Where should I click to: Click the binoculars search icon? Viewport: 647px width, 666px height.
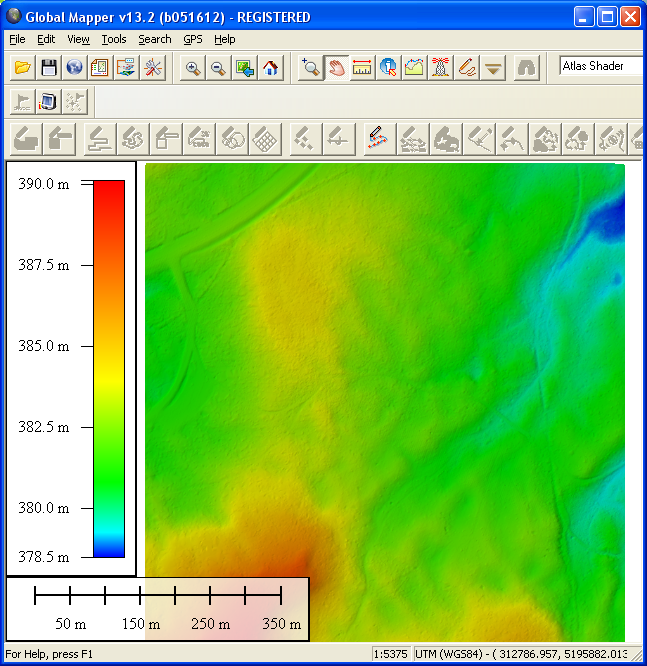(x=527, y=68)
